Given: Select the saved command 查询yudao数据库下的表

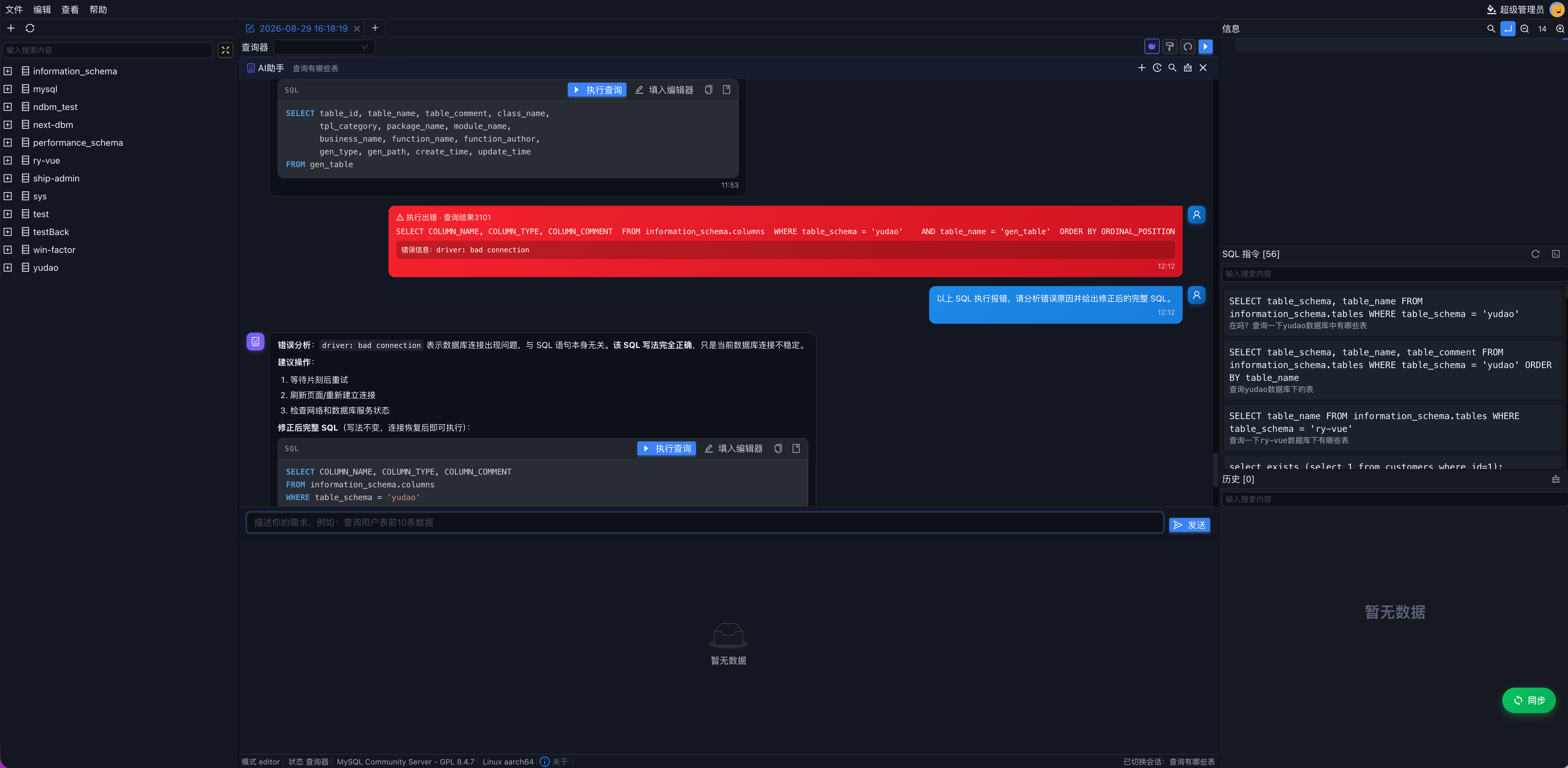Looking at the screenshot, I should click(x=1392, y=370).
